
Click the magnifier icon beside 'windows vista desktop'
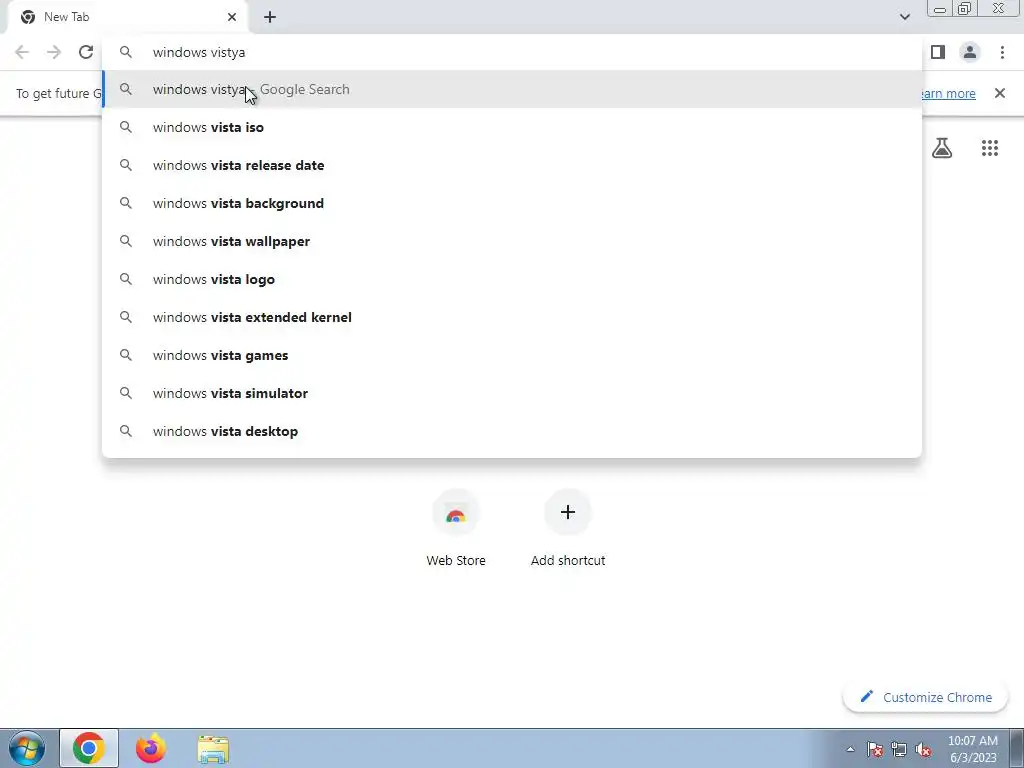pyautogui.click(x=126, y=431)
